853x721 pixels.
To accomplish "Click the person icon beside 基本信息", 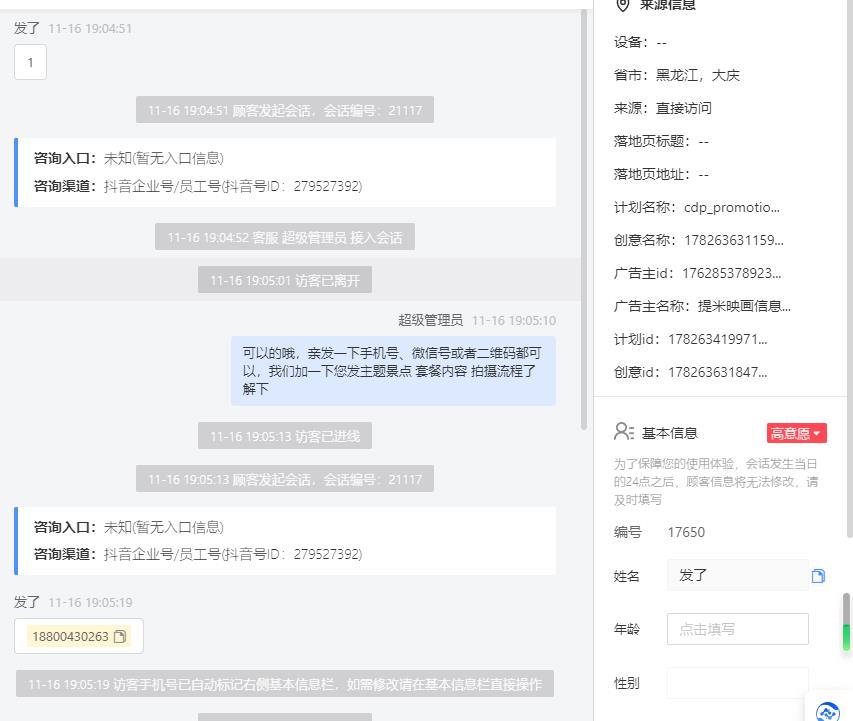I will pos(623,432).
